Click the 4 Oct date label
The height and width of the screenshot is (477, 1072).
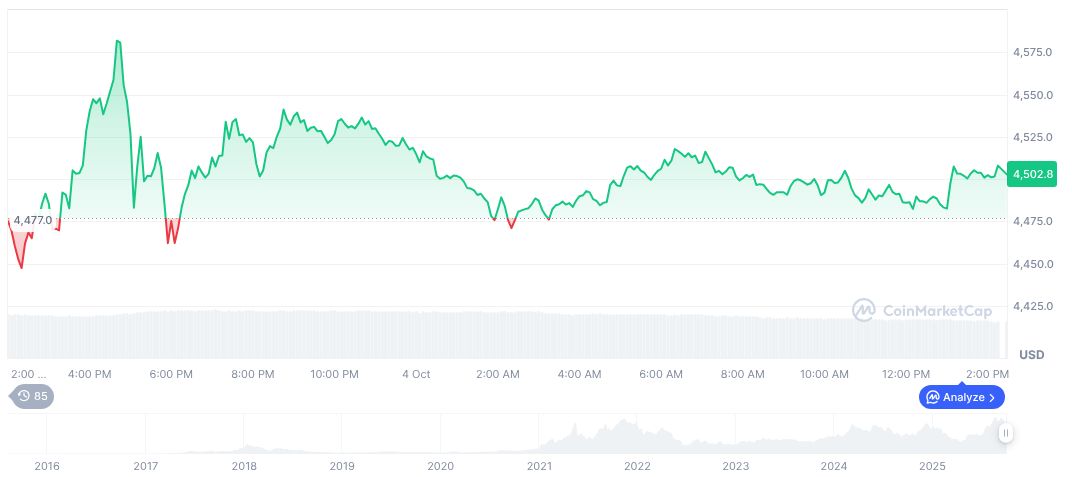pyautogui.click(x=416, y=374)
